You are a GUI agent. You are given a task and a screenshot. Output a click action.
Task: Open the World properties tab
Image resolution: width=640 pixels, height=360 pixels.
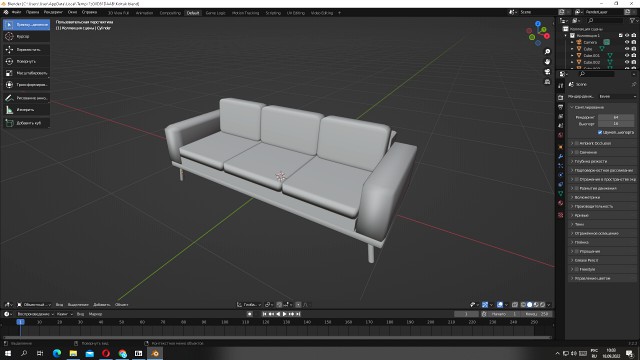[x=560, y=135]
